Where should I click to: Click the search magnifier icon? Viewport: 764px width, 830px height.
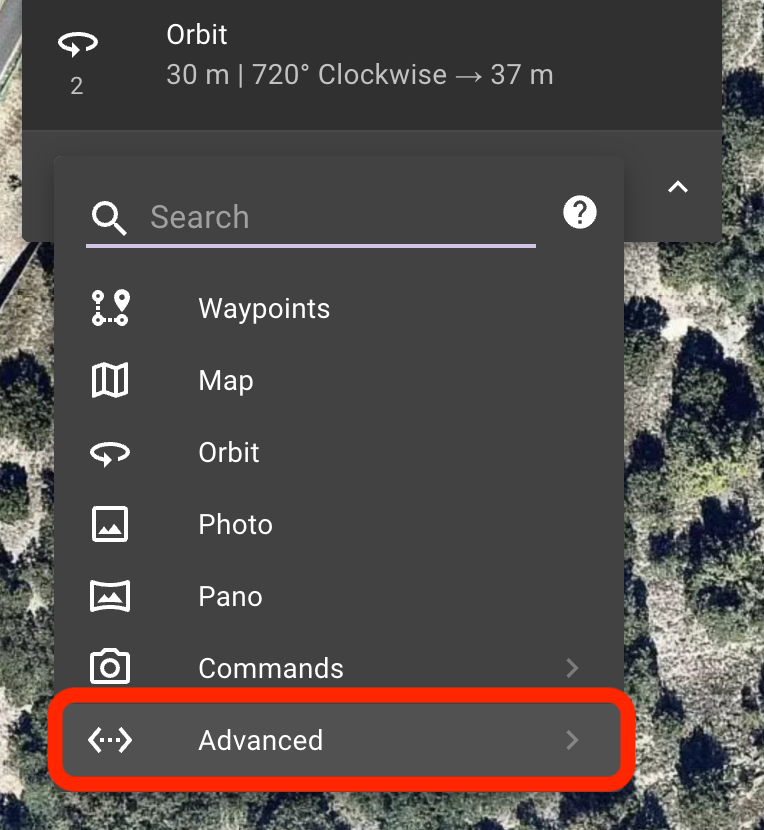click(x=109, y=218)
